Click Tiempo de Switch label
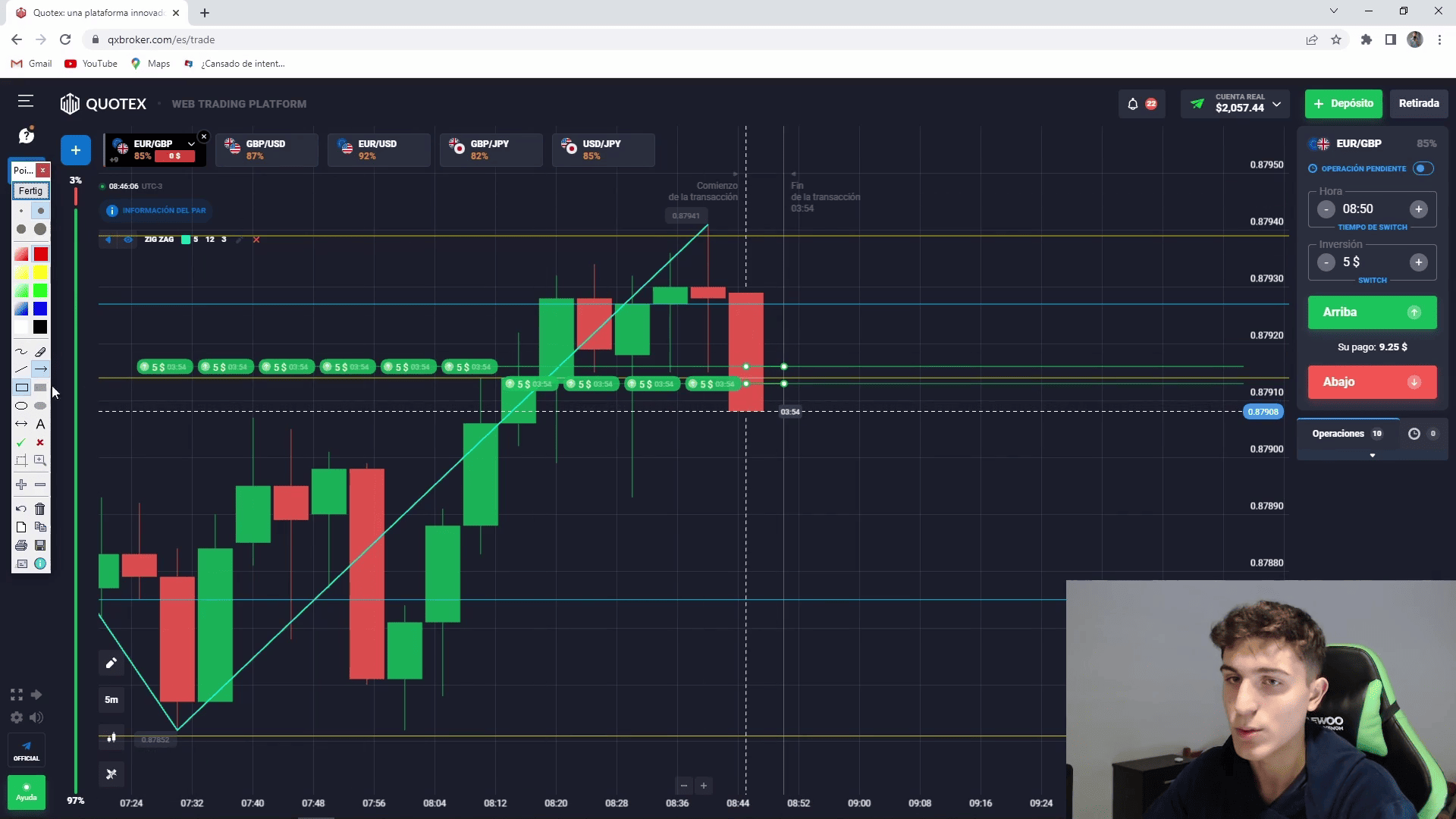The image size is (1456, 819). point(1372,227)
